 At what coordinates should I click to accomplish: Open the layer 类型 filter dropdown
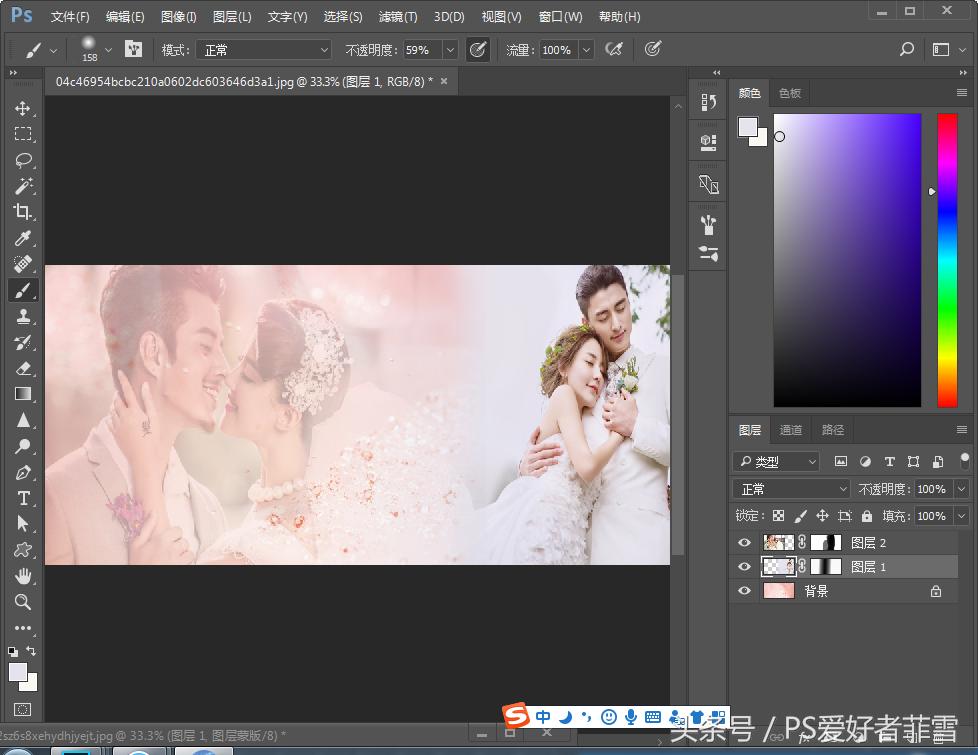click(776, 462)
